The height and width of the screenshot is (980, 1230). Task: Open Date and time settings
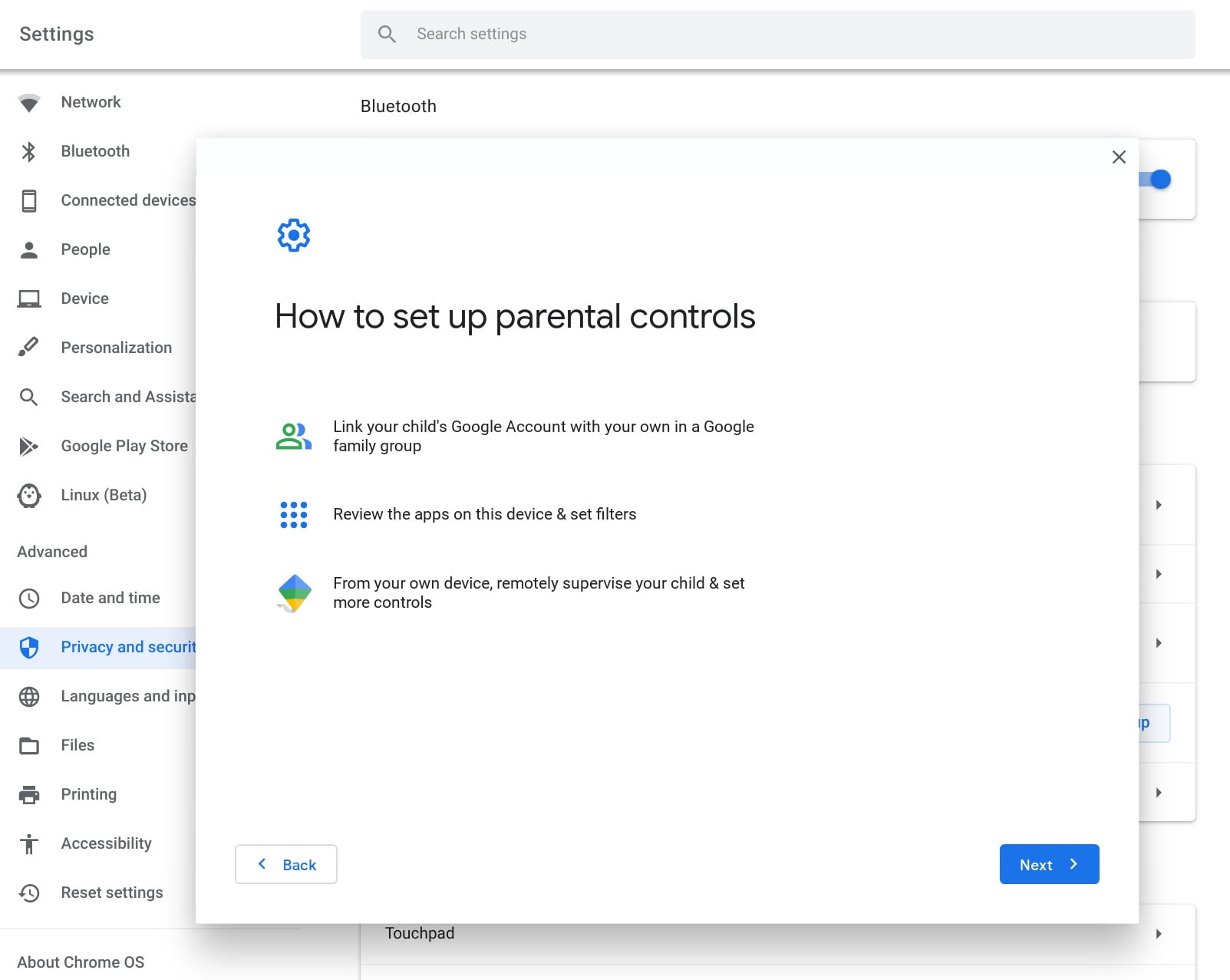(110, 599)
